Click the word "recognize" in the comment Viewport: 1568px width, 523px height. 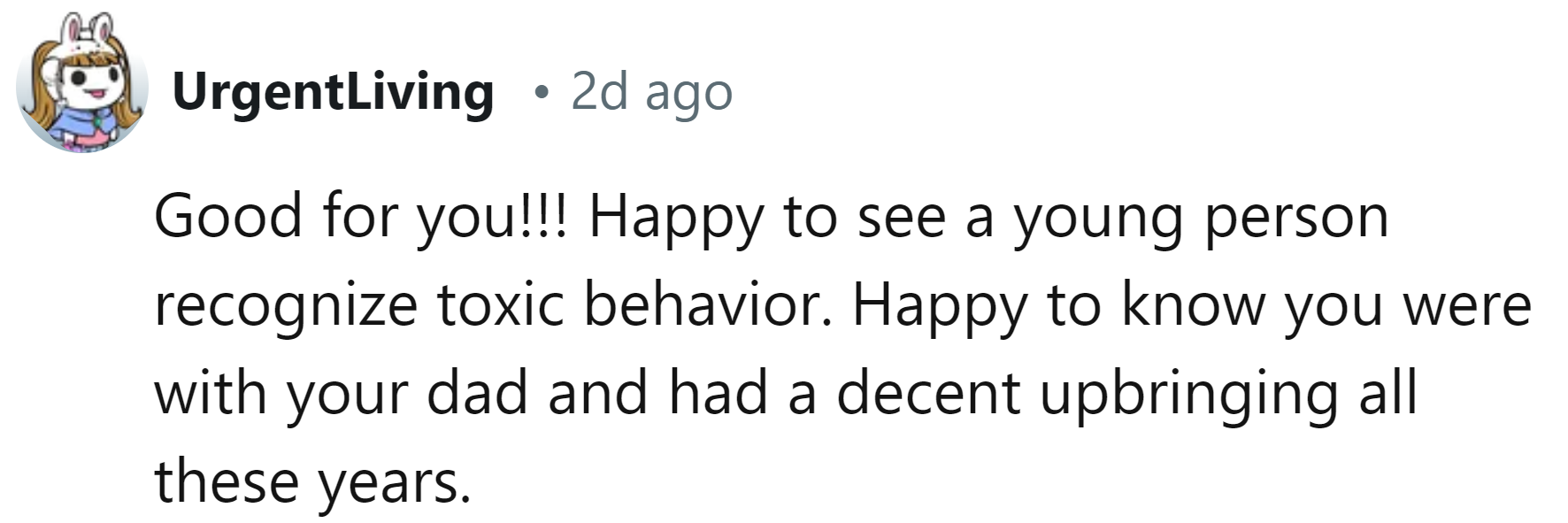pyautogui.click(x=286, y=304)
